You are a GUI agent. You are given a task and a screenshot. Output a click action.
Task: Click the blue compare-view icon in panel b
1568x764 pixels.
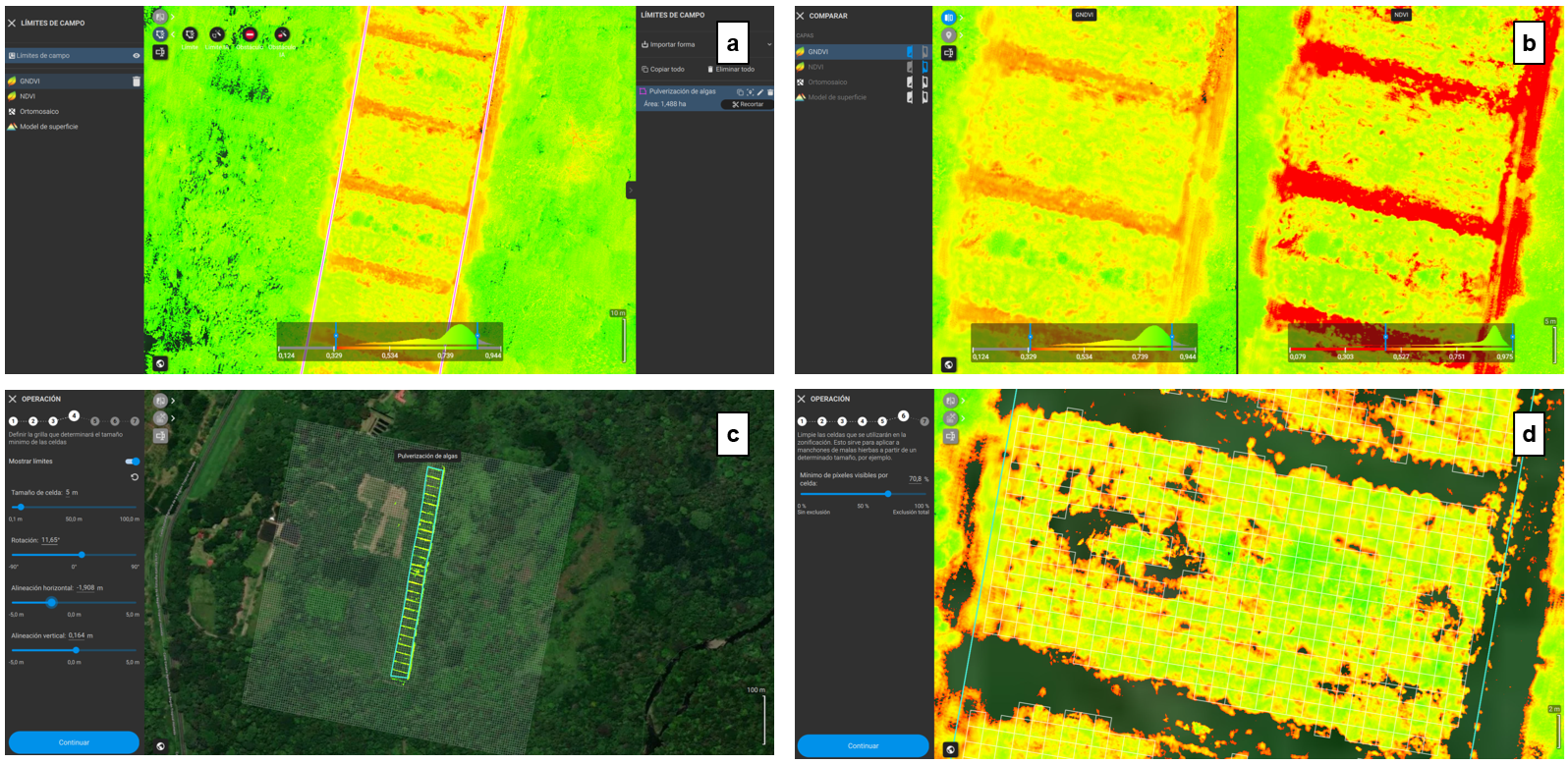pos(948,18)
